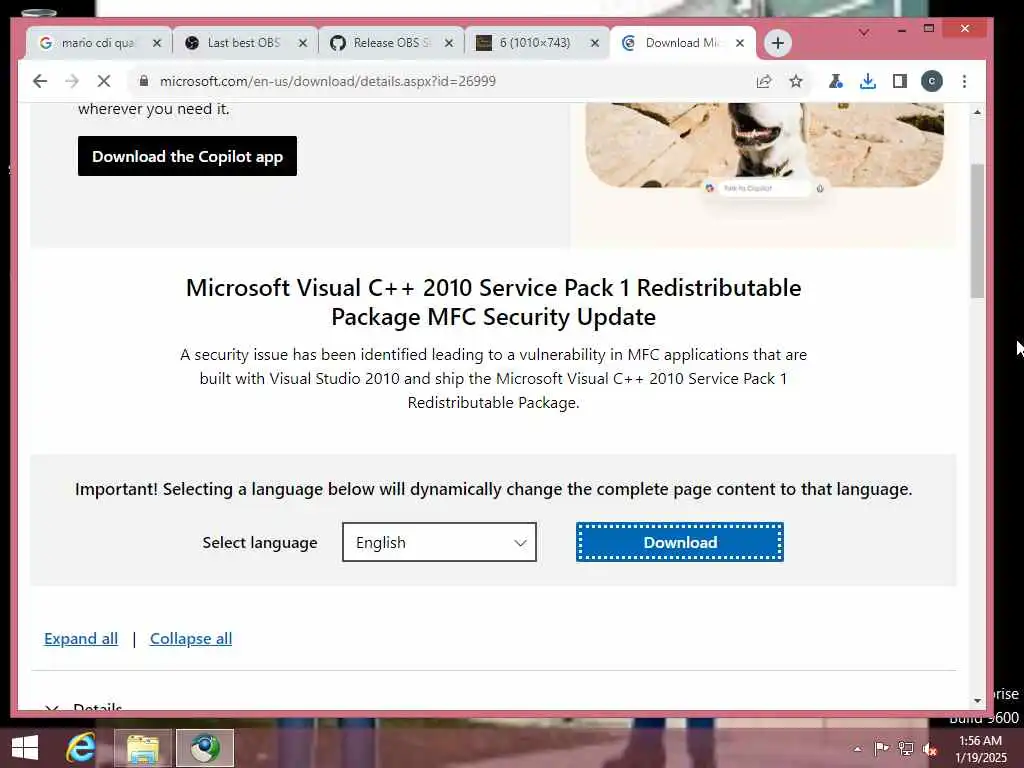Click the page title heading text

(493, 302)
